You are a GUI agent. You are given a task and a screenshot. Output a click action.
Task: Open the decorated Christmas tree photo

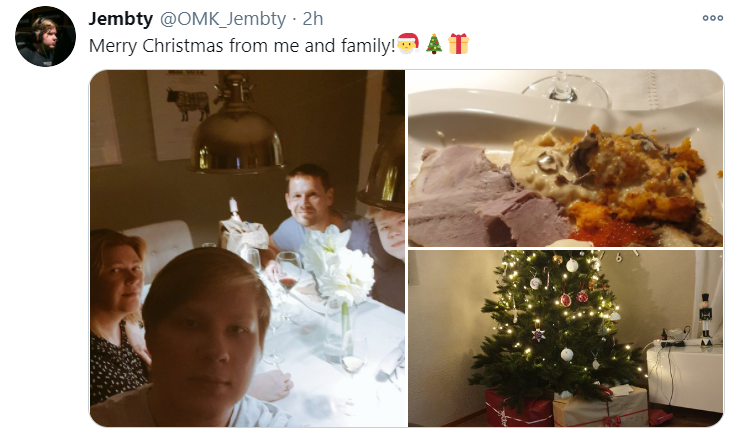566,339
